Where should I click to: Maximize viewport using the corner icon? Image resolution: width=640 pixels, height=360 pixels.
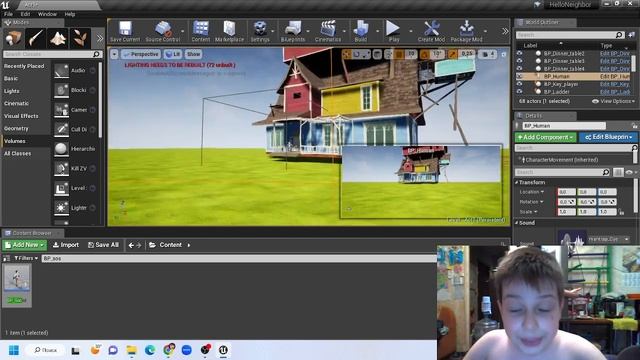(504, 54)
